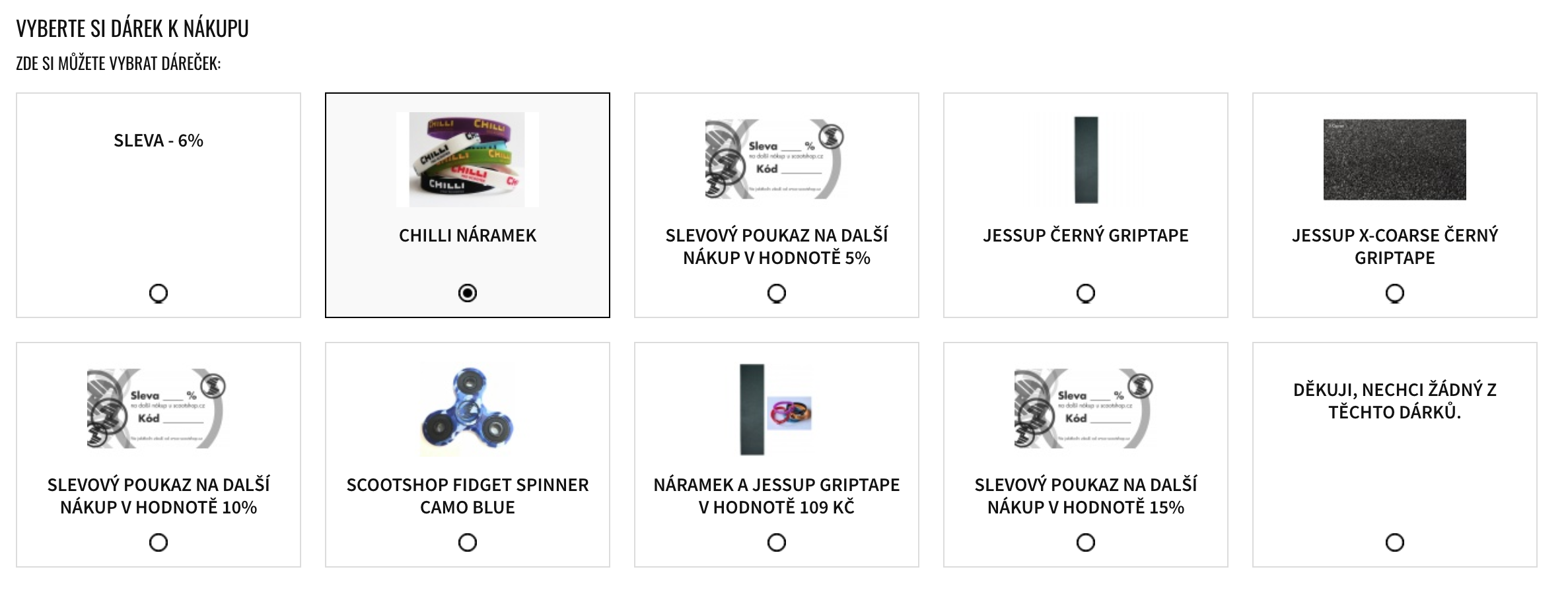Screen dimensions: 1568x590
Task: Click the "Scootshop Fidget Spinner Camo Blue" label
Action: pyautogui.click(x=468, y=496)
